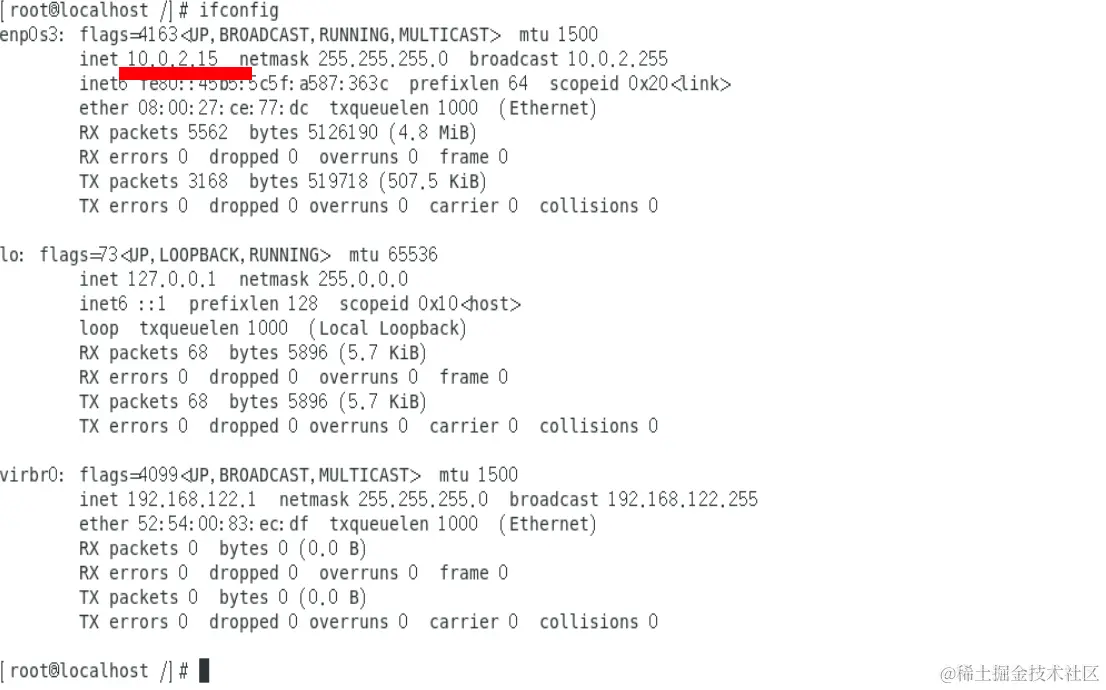Click the enp0s3 interface name
The width and height of the screenshot is (1106, 690).
(32, 35)
